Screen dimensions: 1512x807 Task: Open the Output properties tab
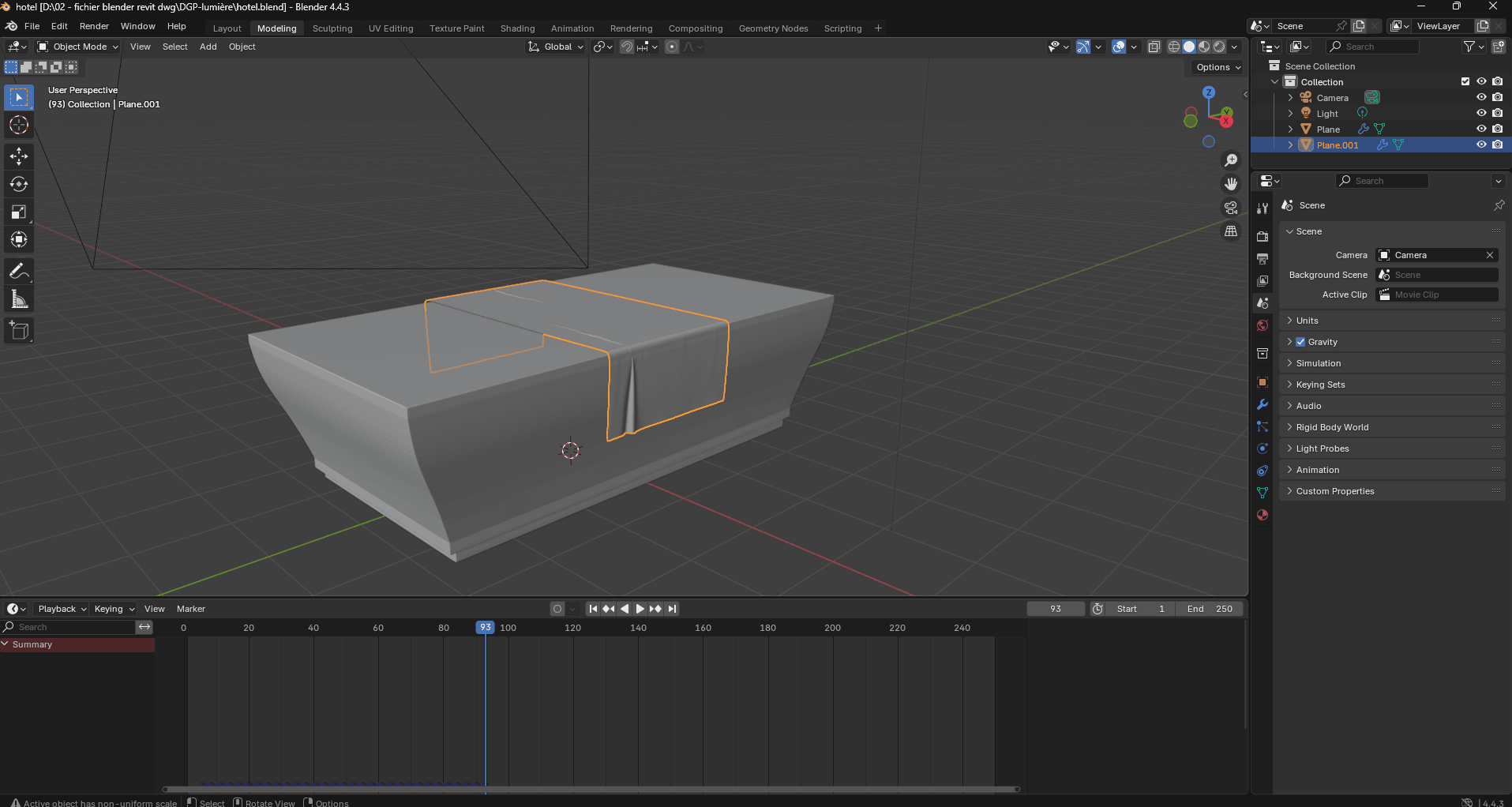[x=1263, y=259]
